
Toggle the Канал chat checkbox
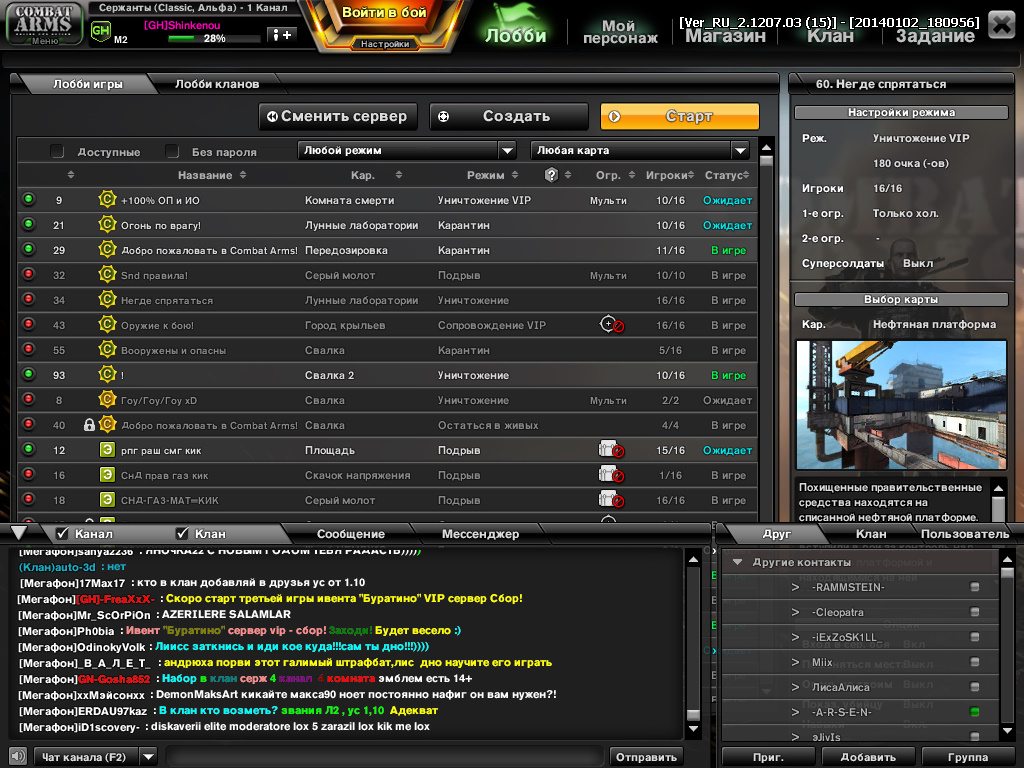coord(62,534)
